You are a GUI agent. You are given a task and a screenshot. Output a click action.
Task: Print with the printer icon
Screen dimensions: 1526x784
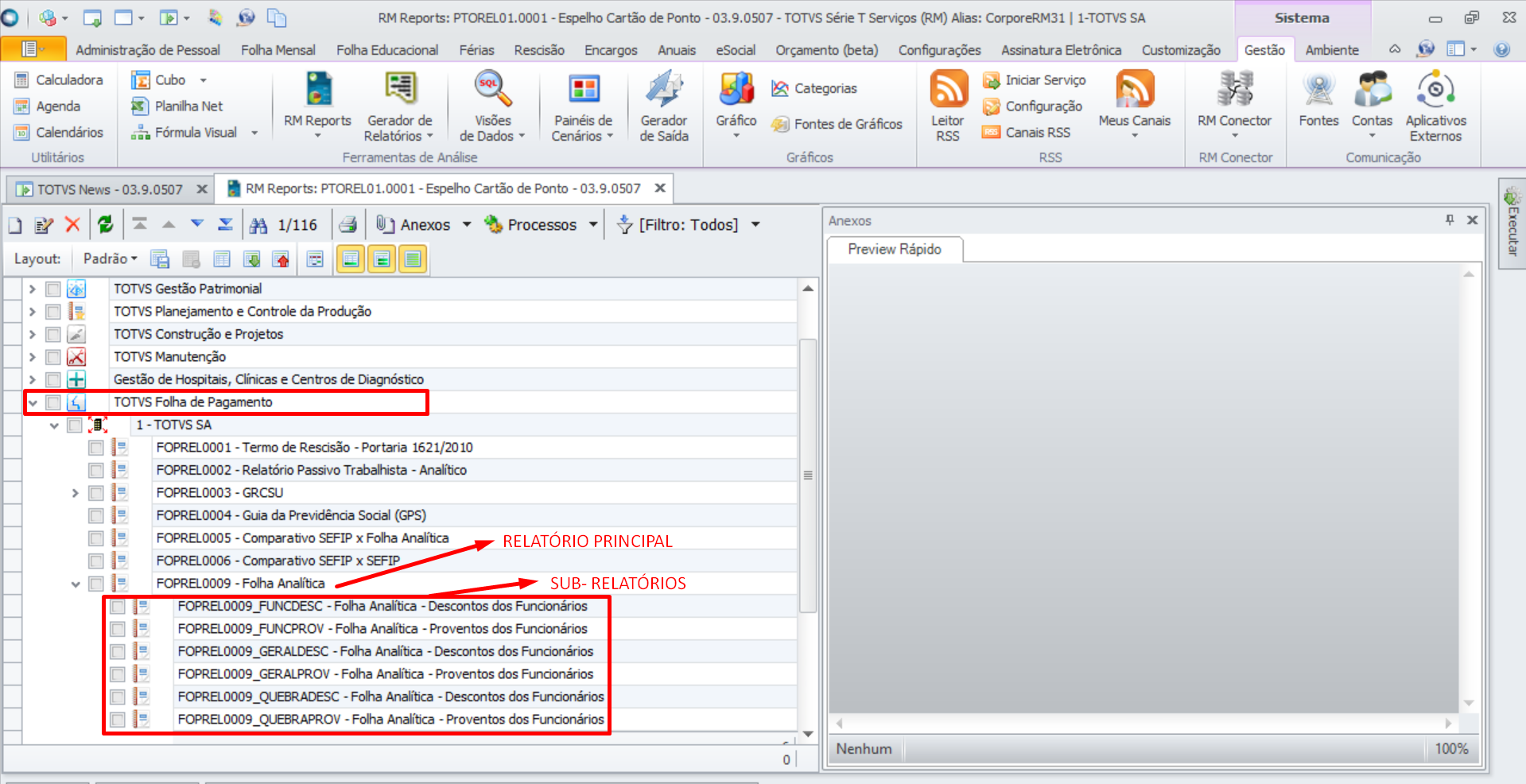coord(348,225)
